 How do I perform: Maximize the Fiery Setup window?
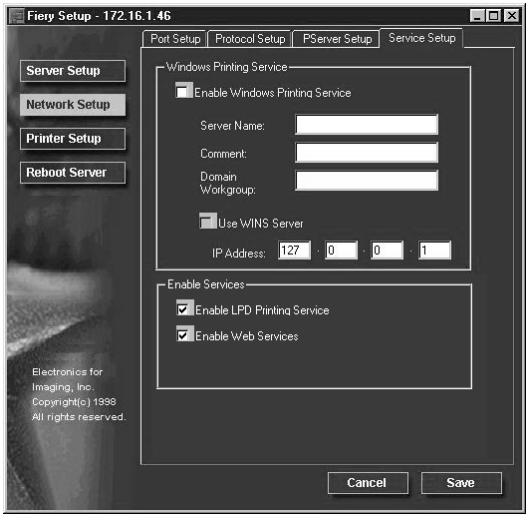pyautogui.click(x=493, y=16)
